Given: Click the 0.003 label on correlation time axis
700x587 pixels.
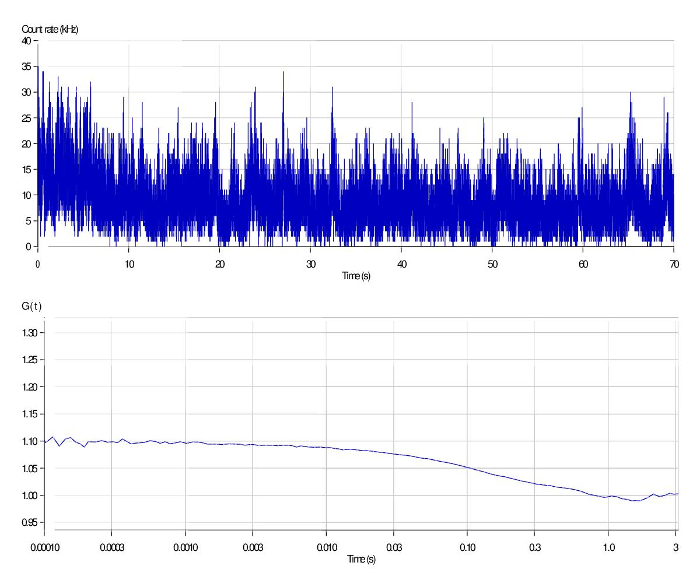Looking at the screenshot, I should pyautogui.click(x=253, y=547).
